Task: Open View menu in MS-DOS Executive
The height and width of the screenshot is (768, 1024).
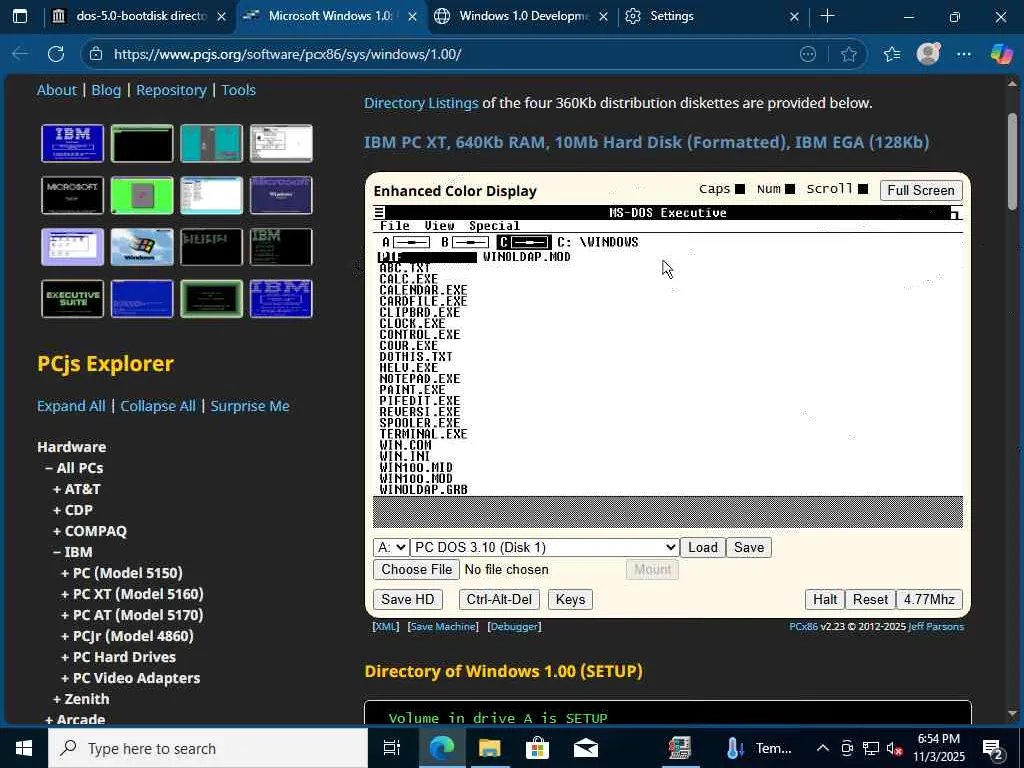Action: (439, 226)
